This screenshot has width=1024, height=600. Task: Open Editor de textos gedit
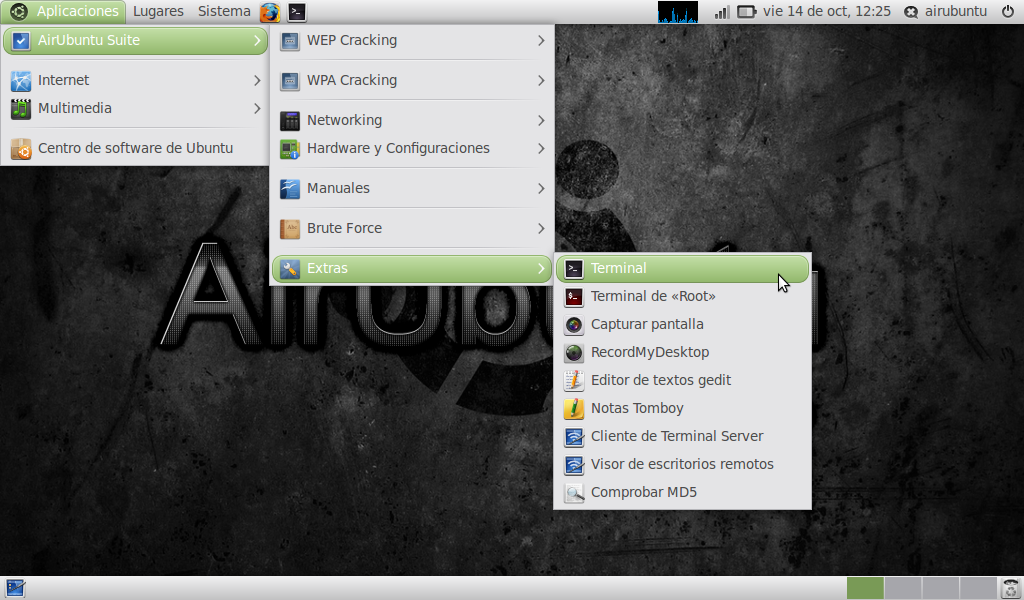tap(660, 380)
